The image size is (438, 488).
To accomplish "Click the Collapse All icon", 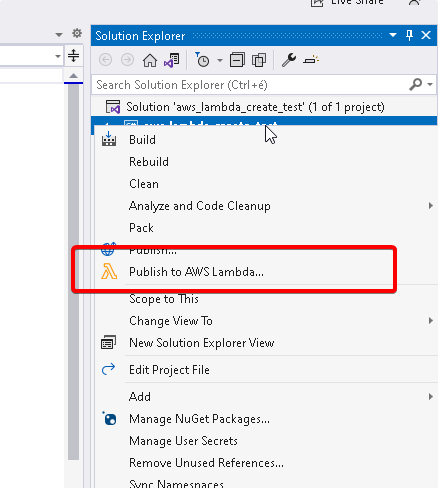I will pyautogui.click(x=237, y=60).
